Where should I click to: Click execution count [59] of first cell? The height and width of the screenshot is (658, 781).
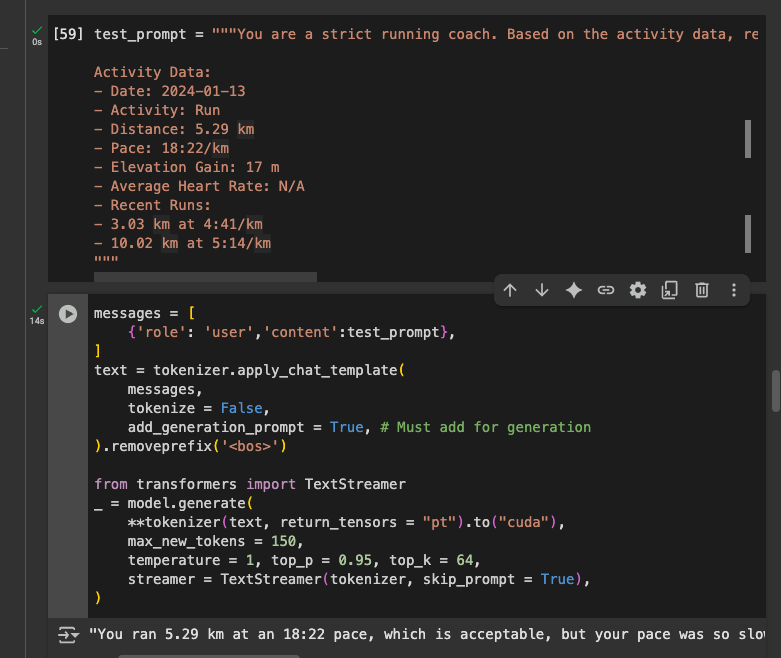68,34
